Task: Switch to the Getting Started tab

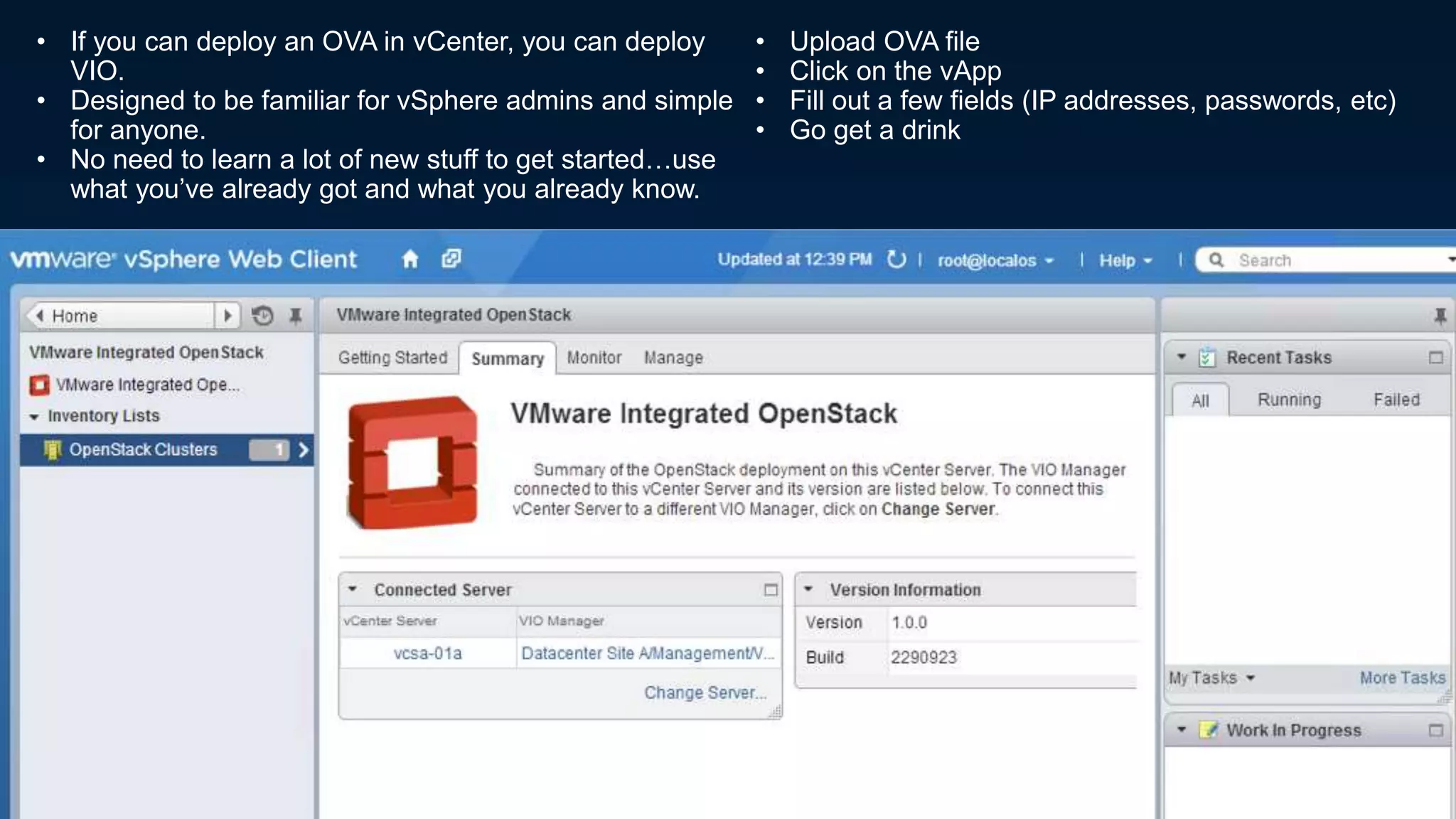Action: tap(392, 358)
